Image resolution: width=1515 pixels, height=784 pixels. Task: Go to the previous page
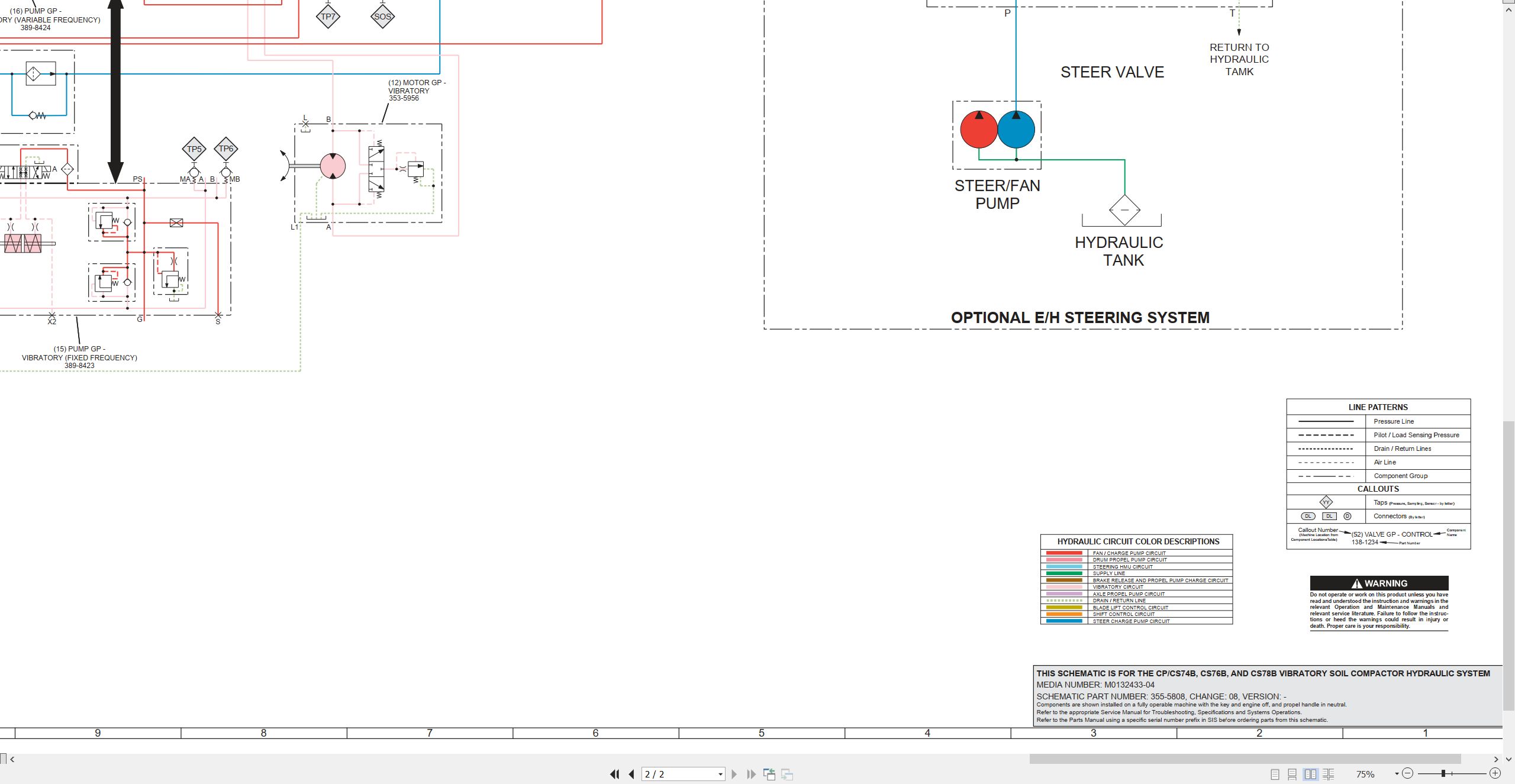click(631, 774)
